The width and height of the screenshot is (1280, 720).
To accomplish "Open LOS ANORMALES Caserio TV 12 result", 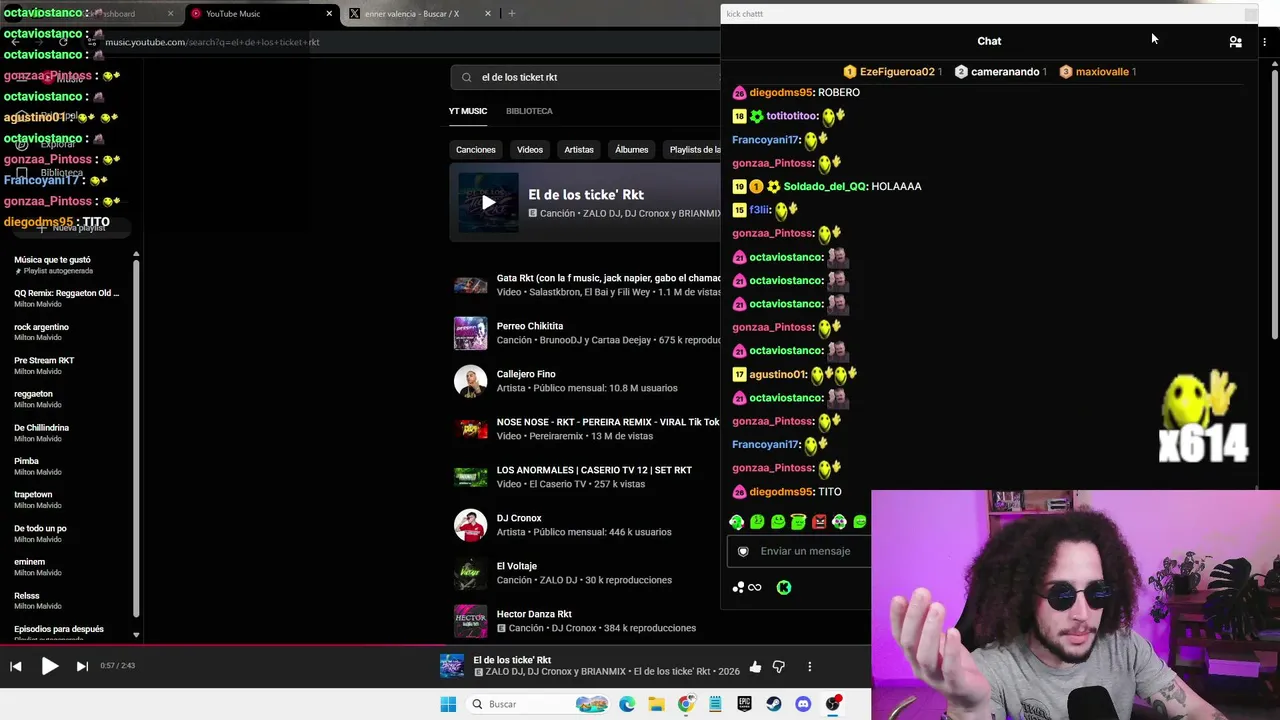I will coord(587,477).
